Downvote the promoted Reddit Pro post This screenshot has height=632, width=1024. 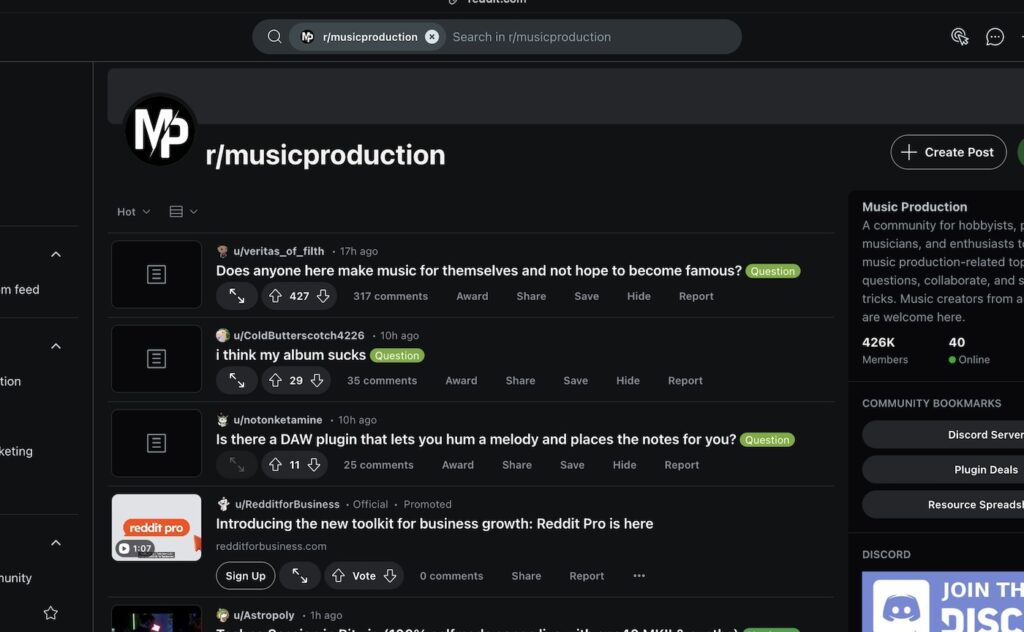[x=390, y=576]
